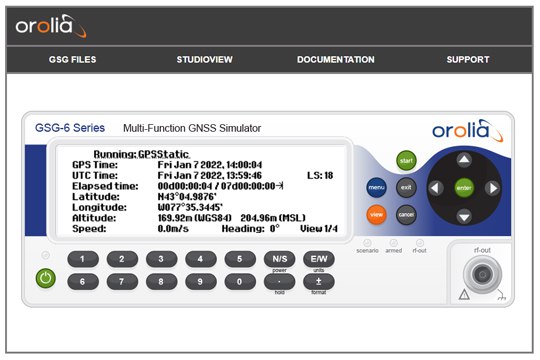Image resolution: width=540 pixels, height=360 pixels.
Task: Click the decimal point hold key
Action: (x=279, y=282)
